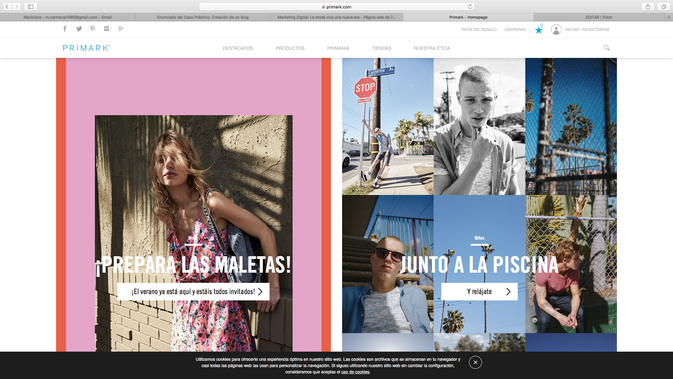Open the NUESTRA ÉTICA menu
Screen dimensions: 673x379
[x=432, y=48]
